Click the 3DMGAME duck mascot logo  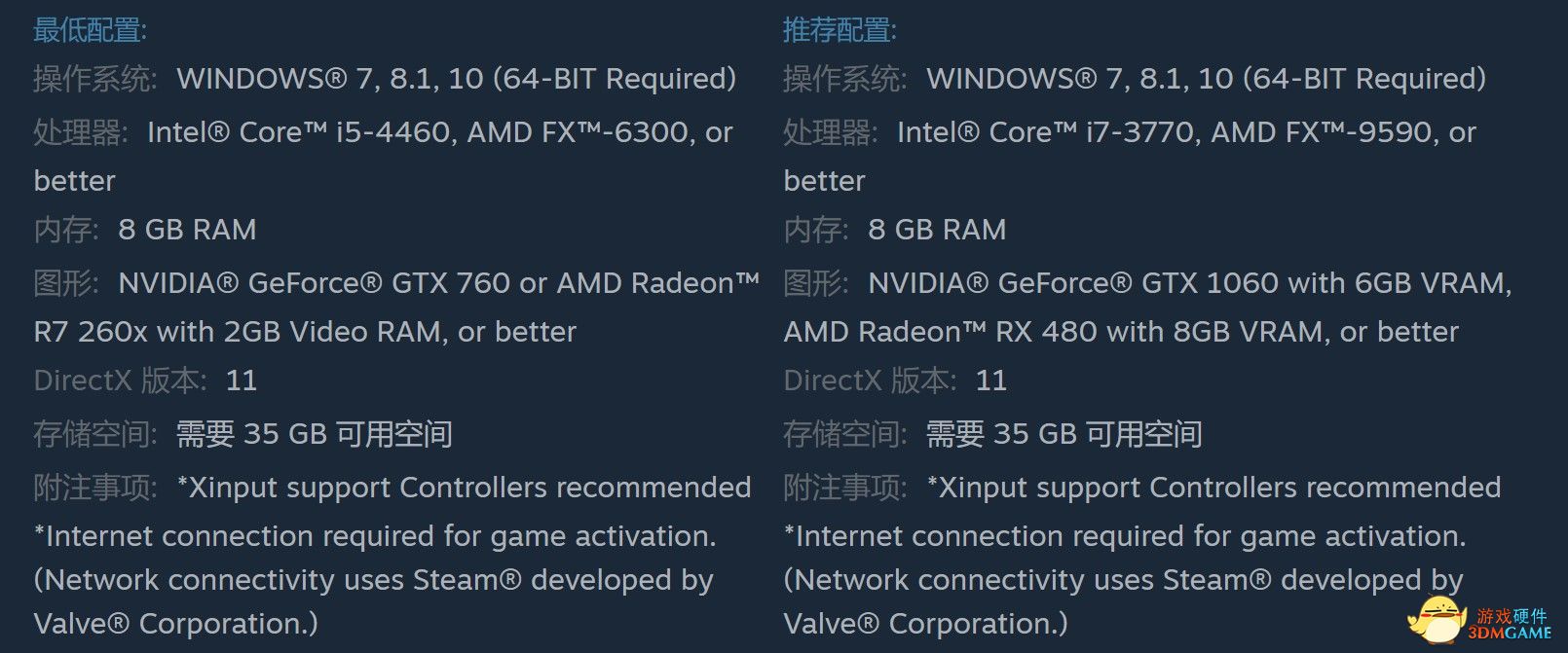point(1439,619)
